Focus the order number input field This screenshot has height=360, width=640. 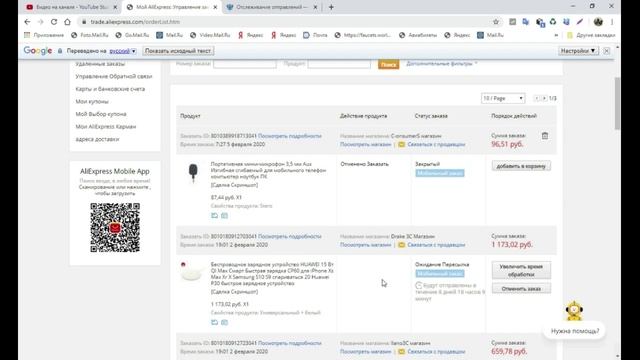coord(244,64)
